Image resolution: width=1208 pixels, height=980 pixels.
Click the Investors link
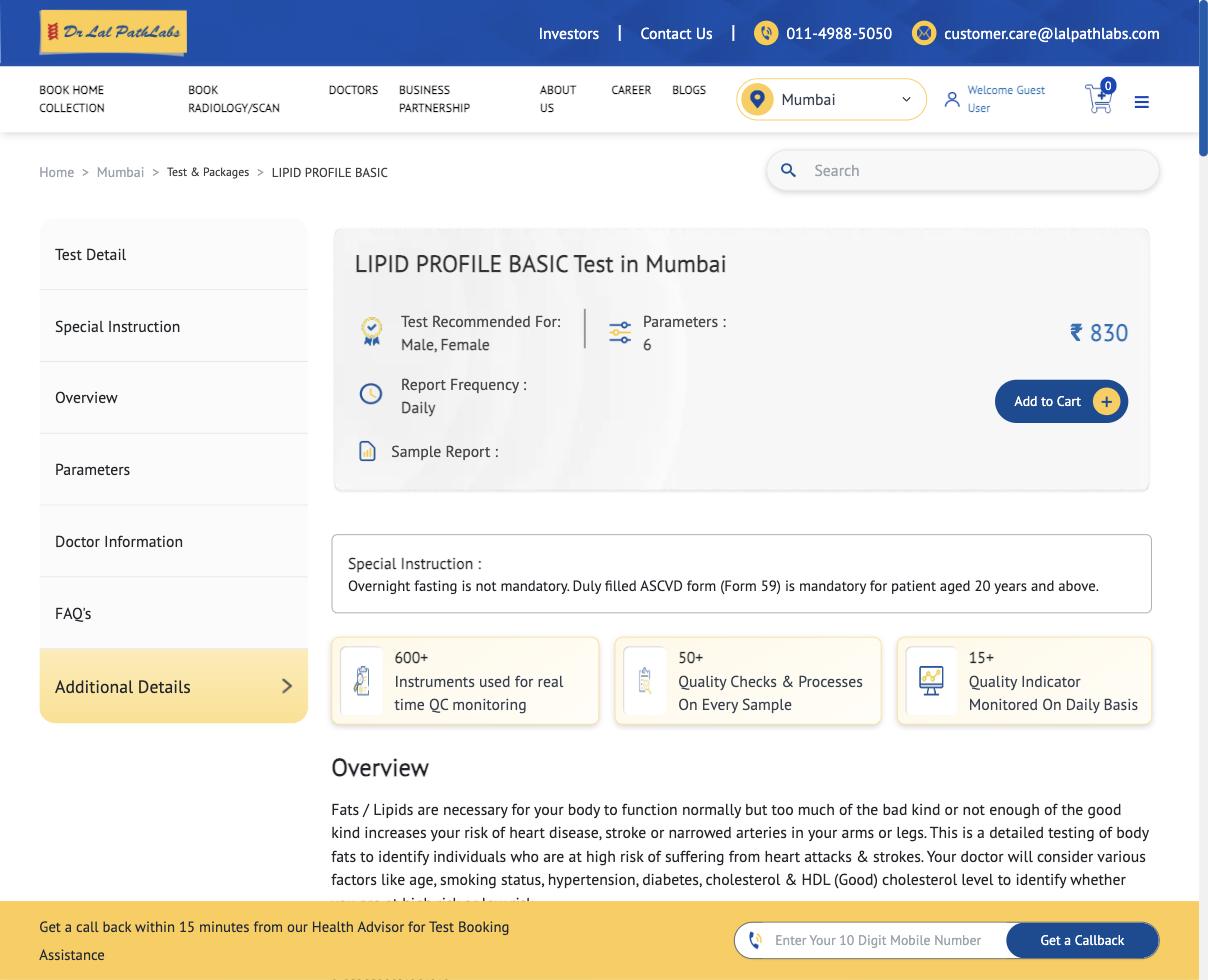569,33
